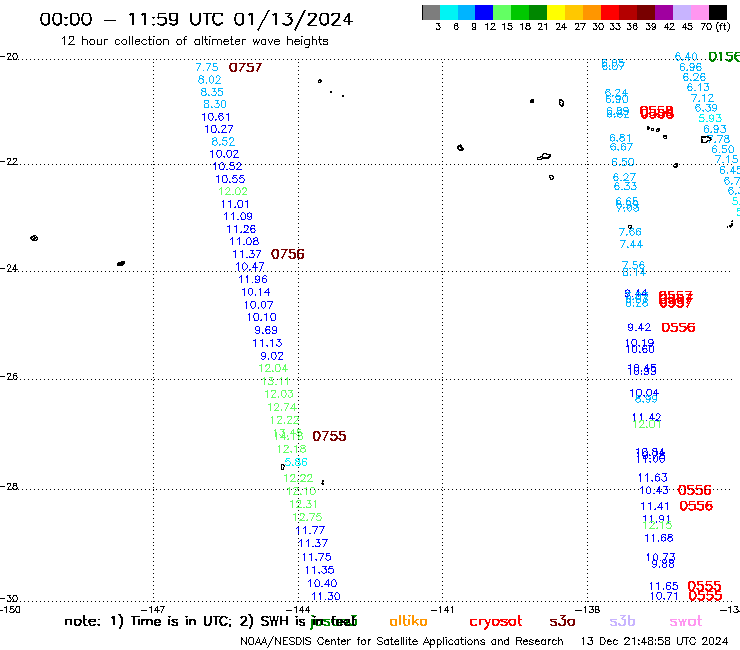Click the yellow 24 ft legend swatch

point(556,12)
